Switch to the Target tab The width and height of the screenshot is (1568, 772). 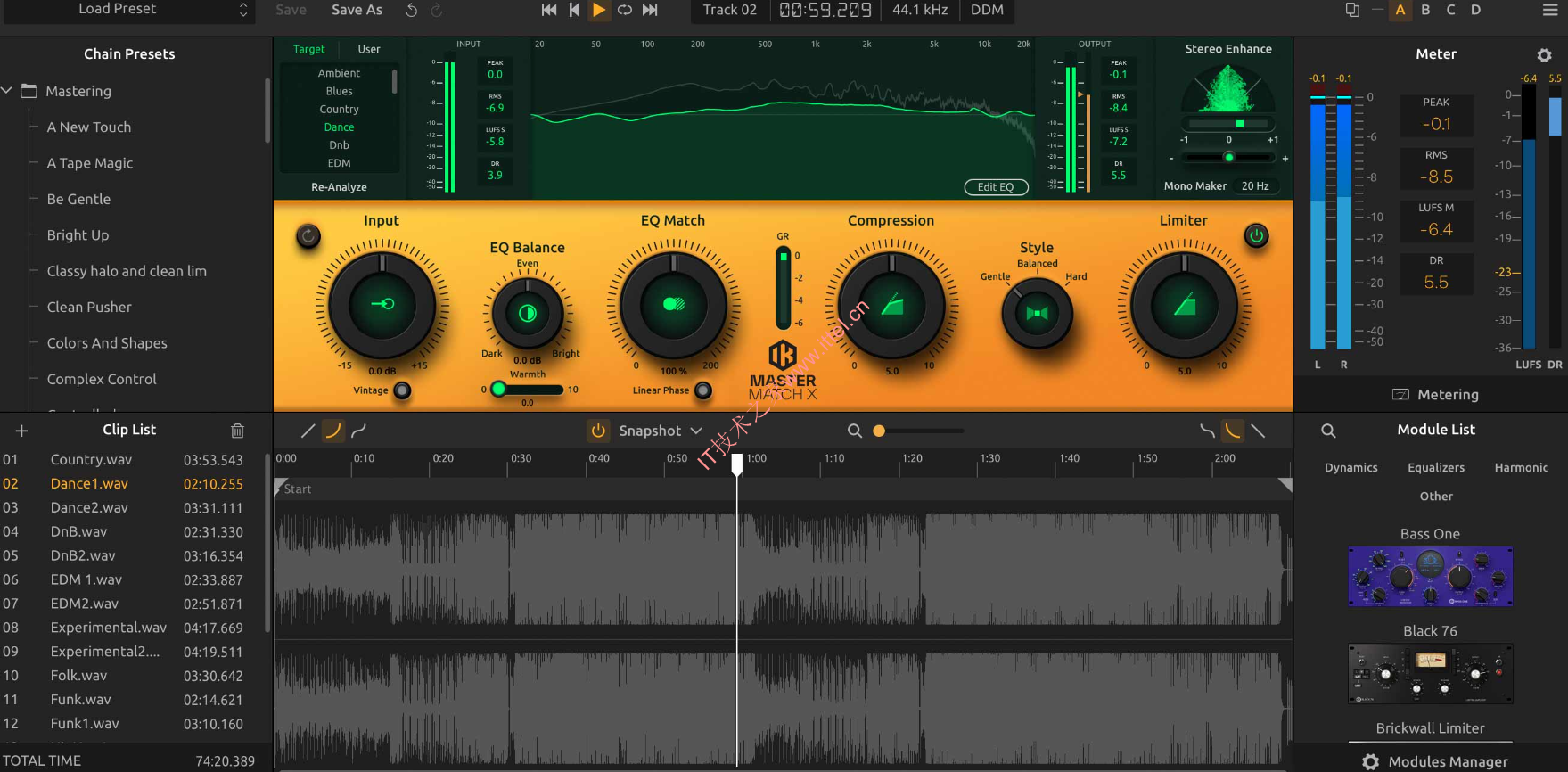[x=309, y=49]
